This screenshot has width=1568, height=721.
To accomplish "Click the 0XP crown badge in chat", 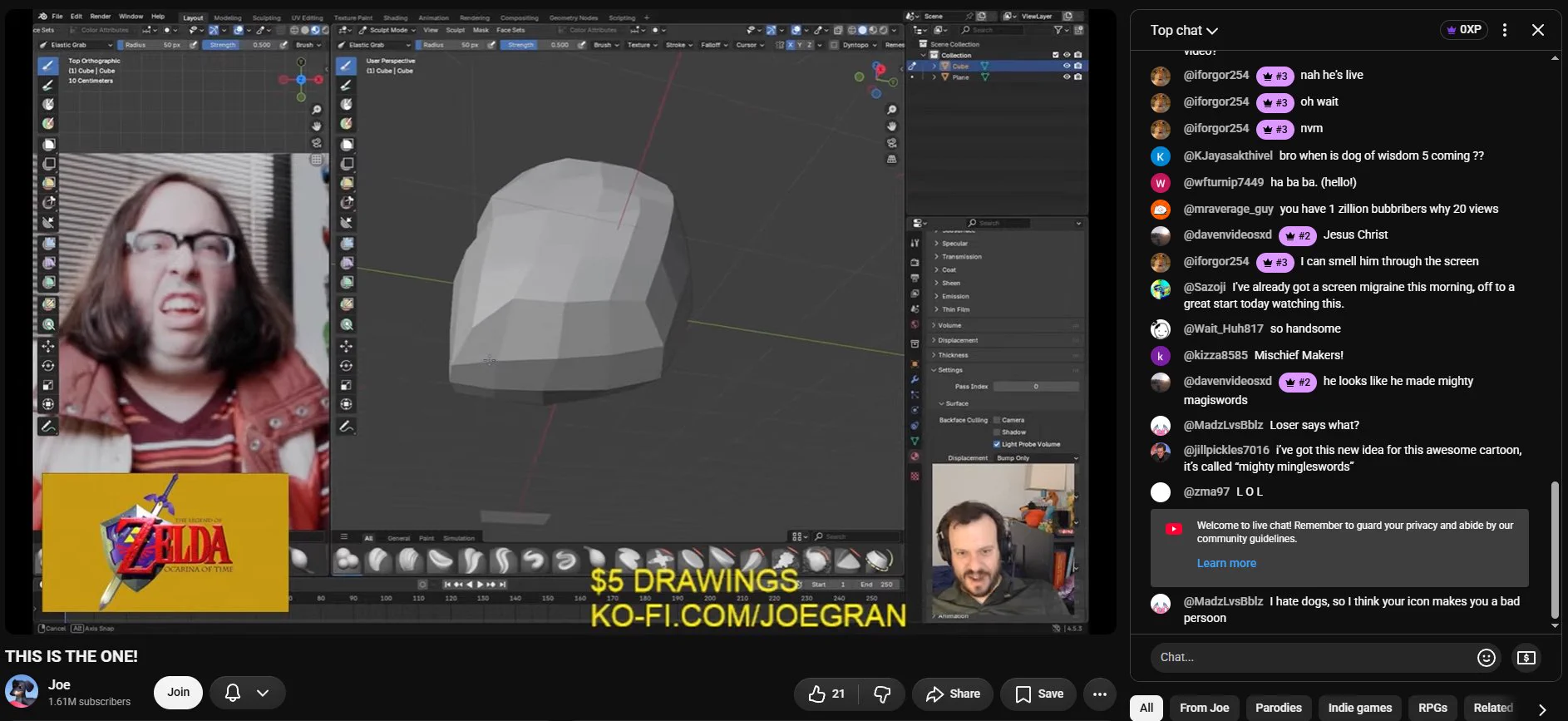I will 1464,29.
